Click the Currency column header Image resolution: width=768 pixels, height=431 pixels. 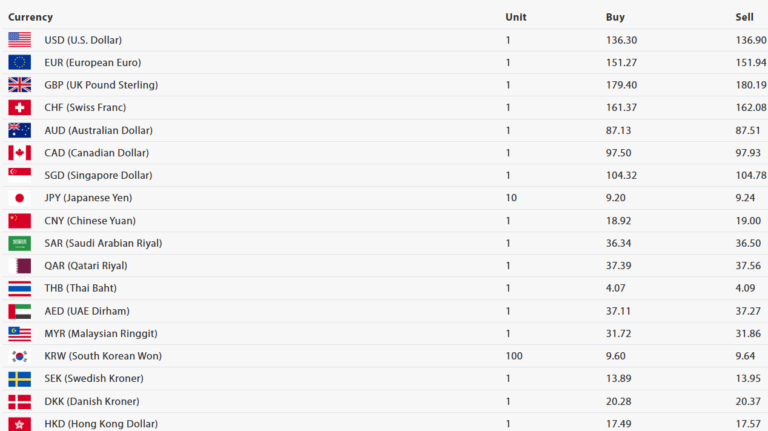[30, 17]
